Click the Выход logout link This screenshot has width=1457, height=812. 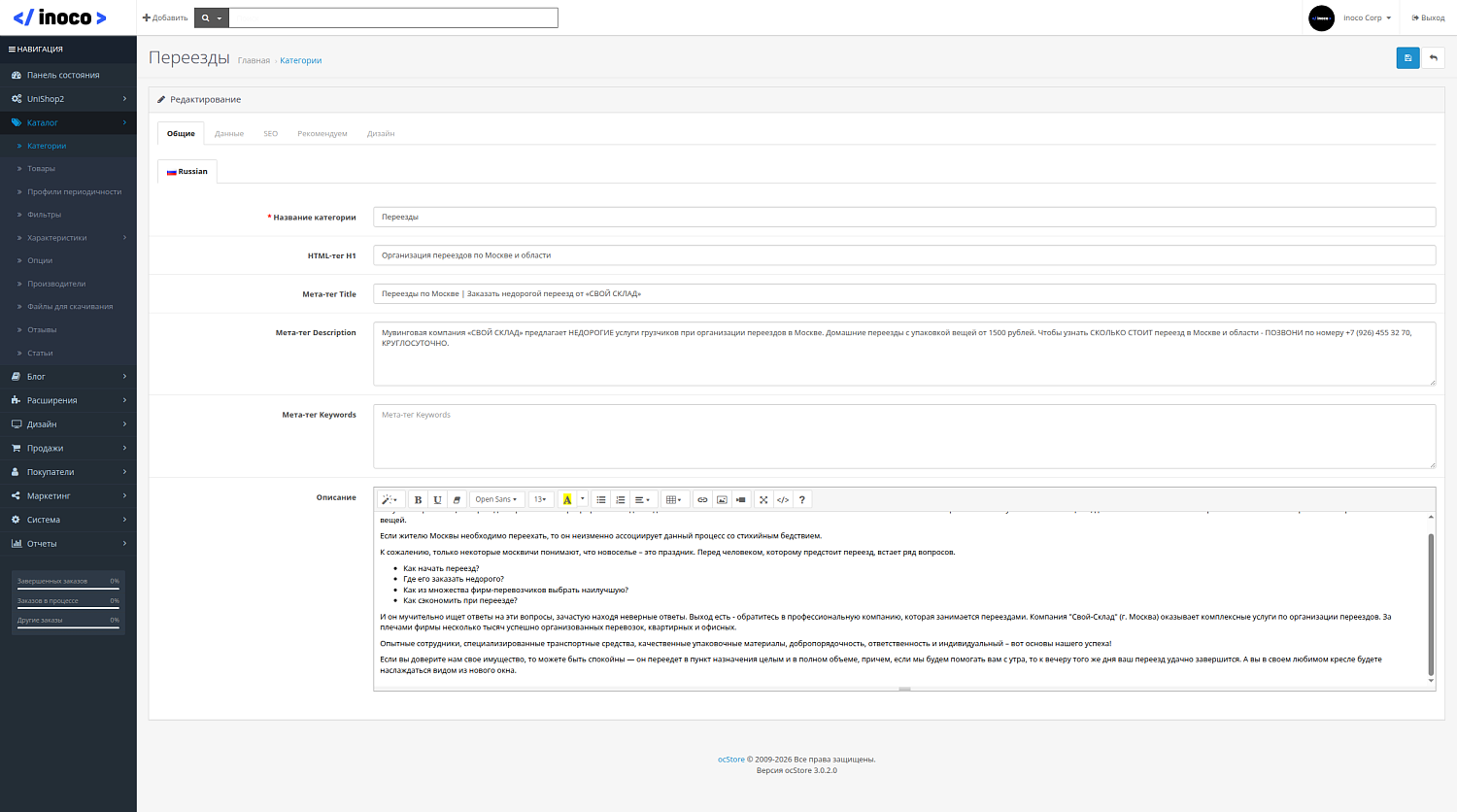[x=1428, y=17]
